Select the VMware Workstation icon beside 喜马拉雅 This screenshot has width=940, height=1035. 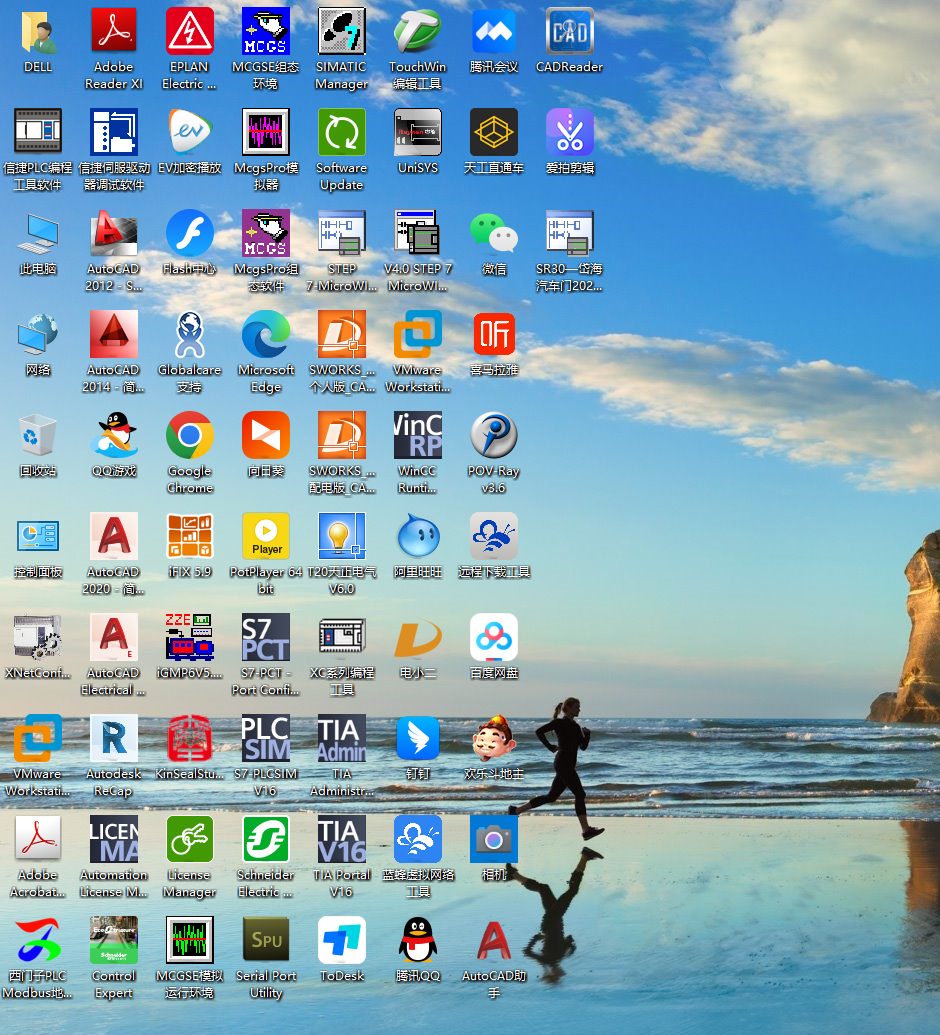point(418,335)
